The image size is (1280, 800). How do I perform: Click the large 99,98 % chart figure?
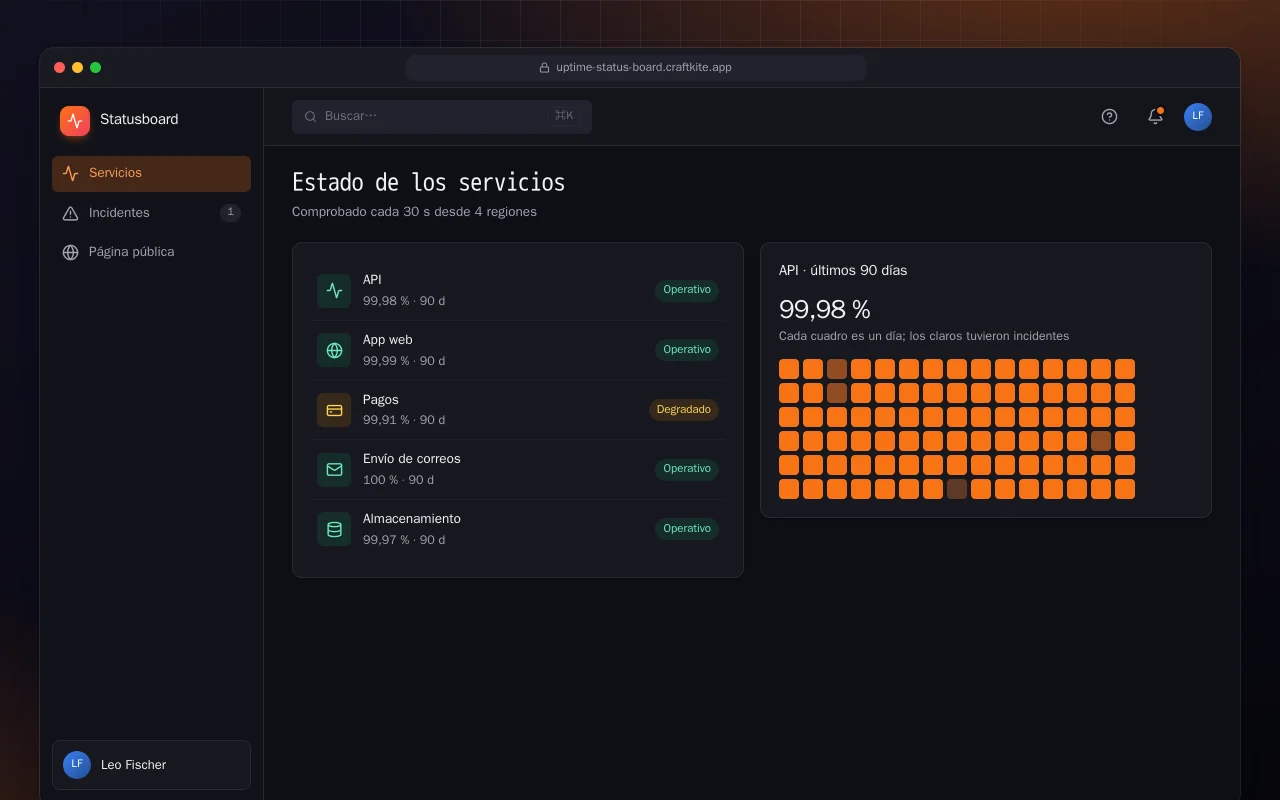825,309
